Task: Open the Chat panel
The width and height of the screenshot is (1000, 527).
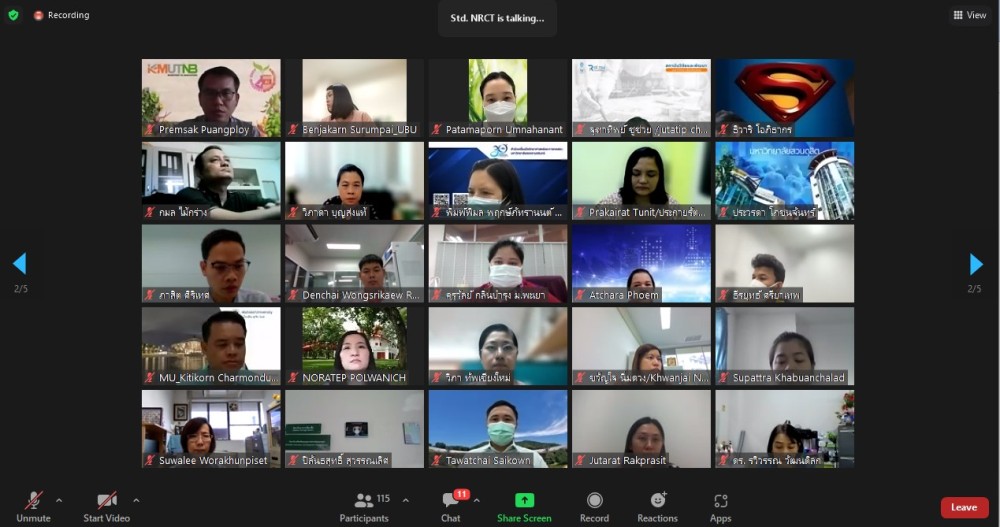Action: (x=451, y=501)
